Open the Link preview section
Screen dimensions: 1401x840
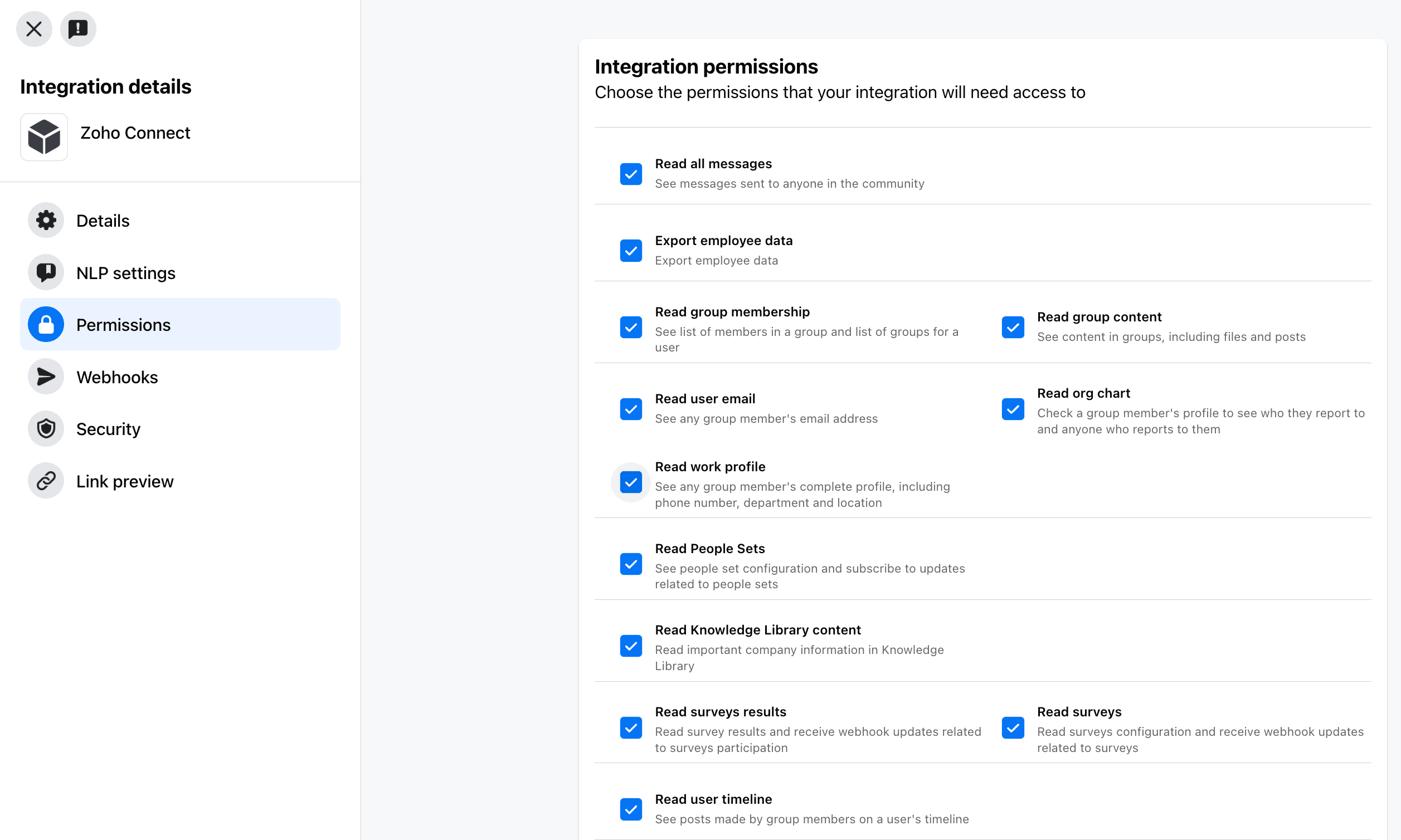[125, 481]
